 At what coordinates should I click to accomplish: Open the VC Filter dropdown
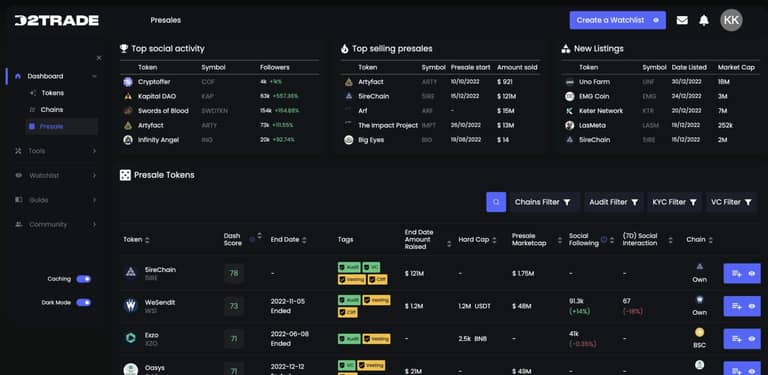click(731, 202)
